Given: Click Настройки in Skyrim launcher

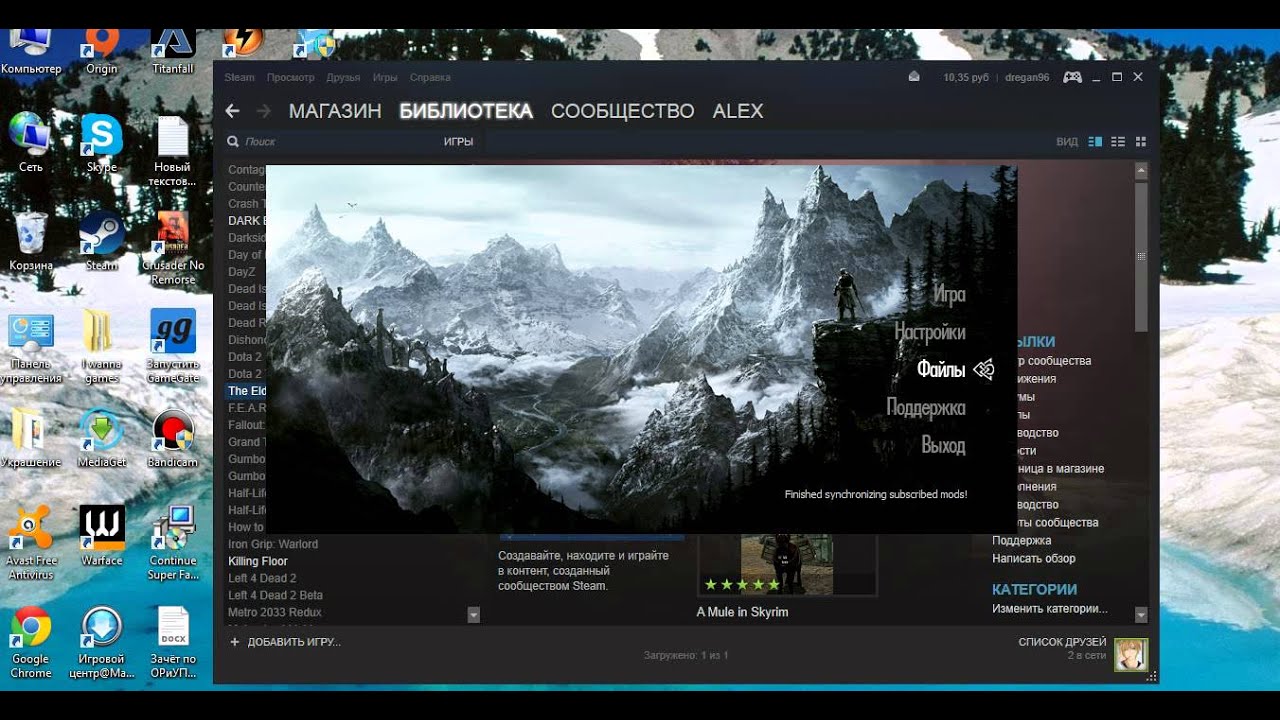Looking at the screenshot, I should click(x=930, y=332).
